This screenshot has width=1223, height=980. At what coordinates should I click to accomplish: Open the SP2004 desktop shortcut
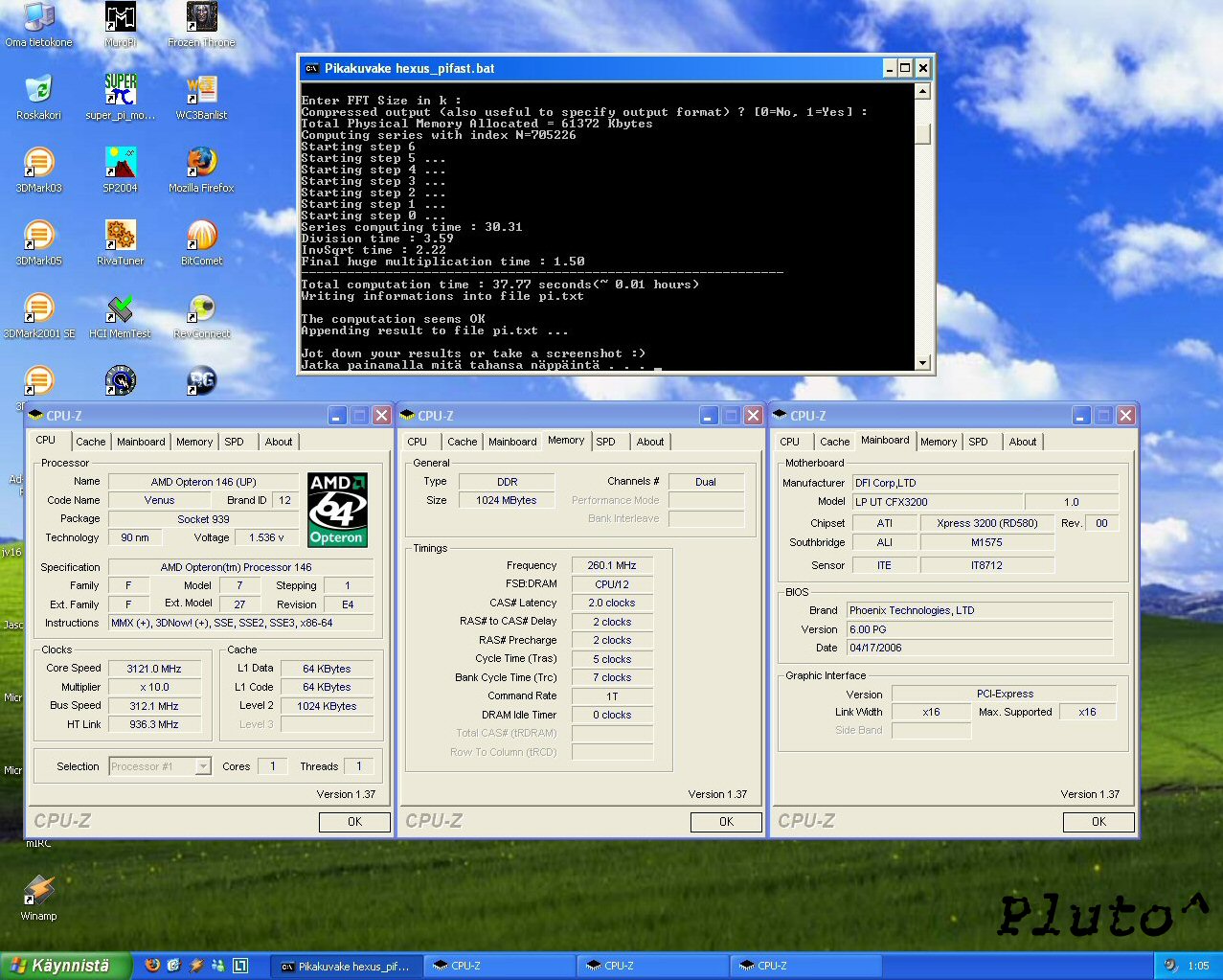click(x=121, y=170)
